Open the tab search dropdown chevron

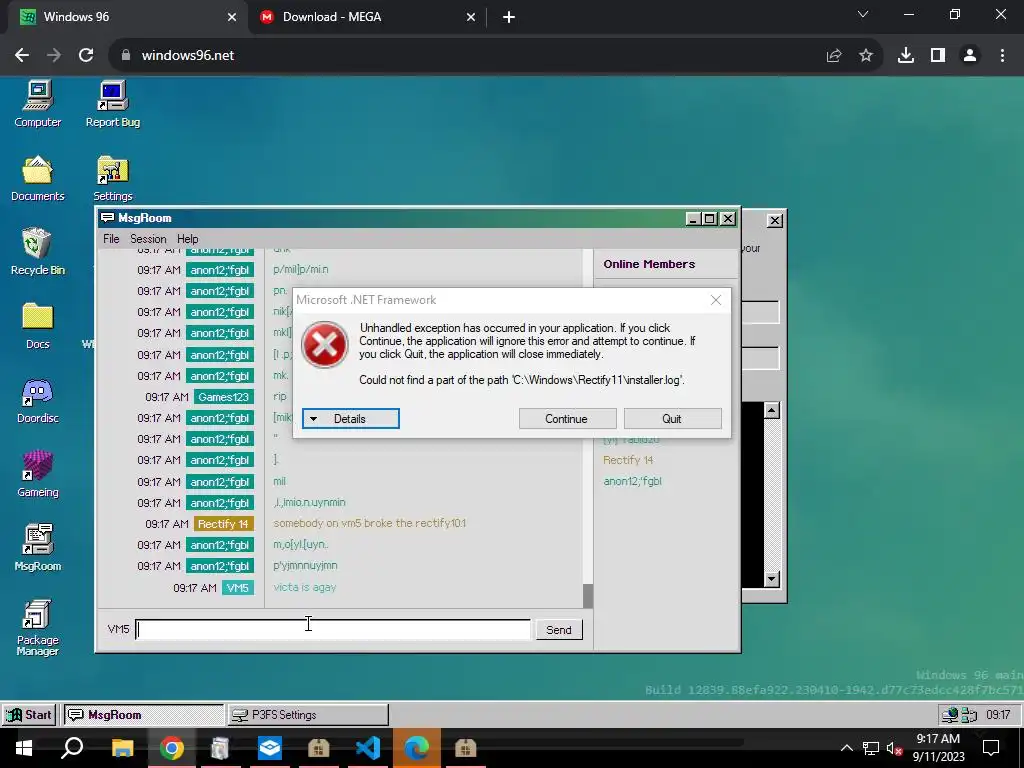[x=863, y=14]
